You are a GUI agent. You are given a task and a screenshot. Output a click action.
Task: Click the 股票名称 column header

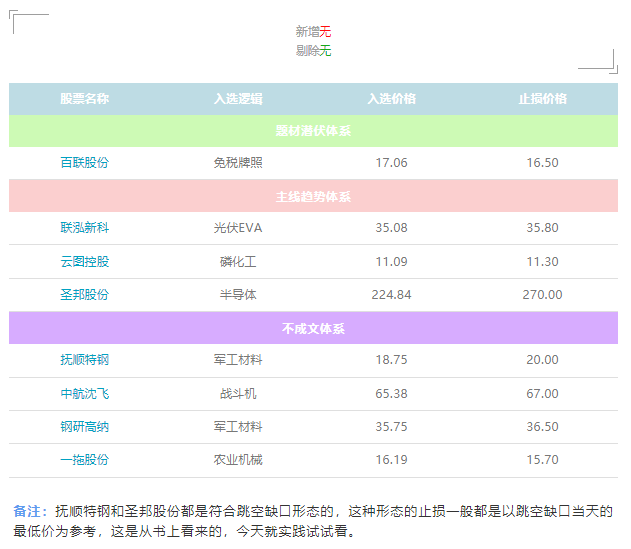click(85, 99)
